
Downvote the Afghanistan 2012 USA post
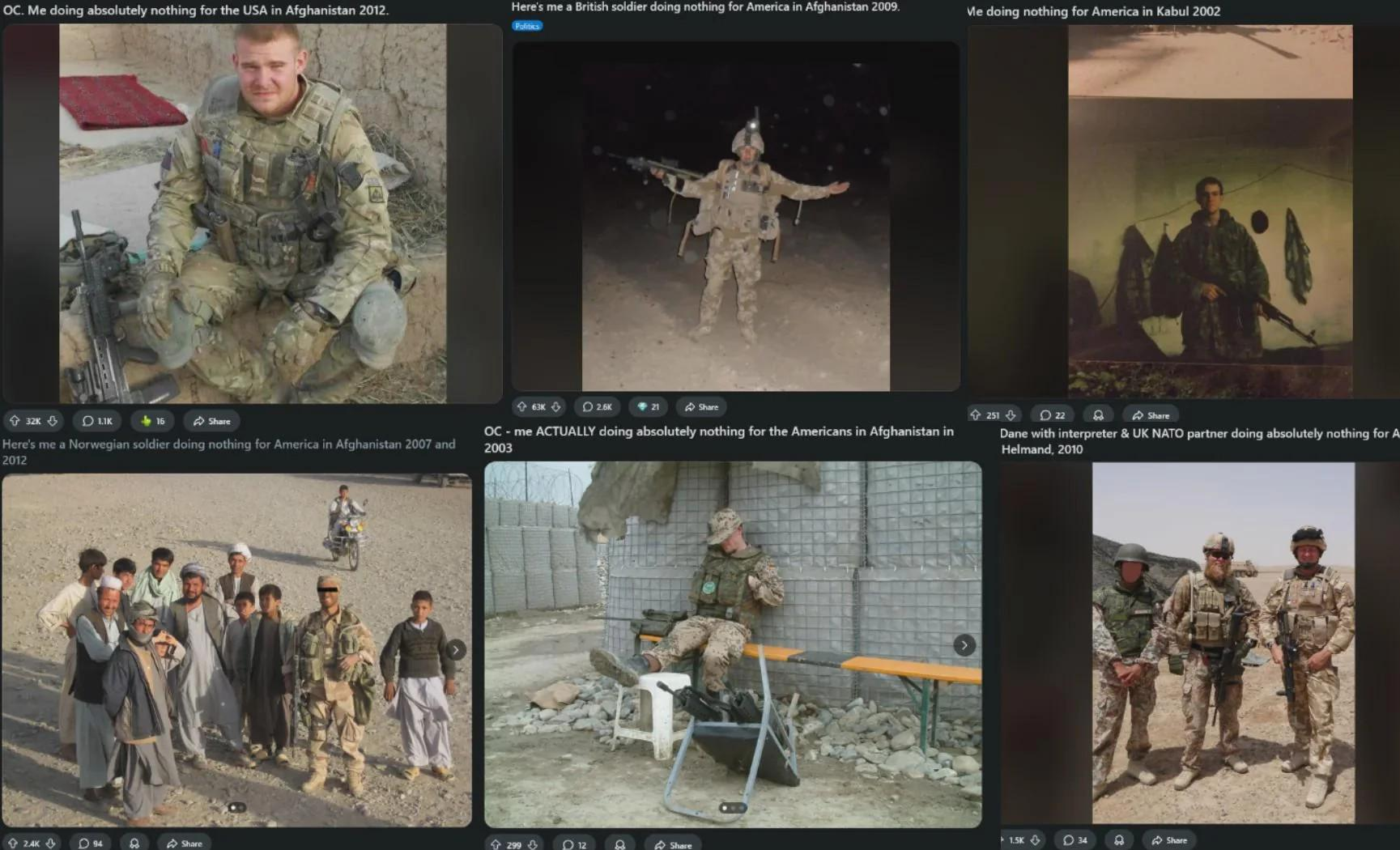53,421
